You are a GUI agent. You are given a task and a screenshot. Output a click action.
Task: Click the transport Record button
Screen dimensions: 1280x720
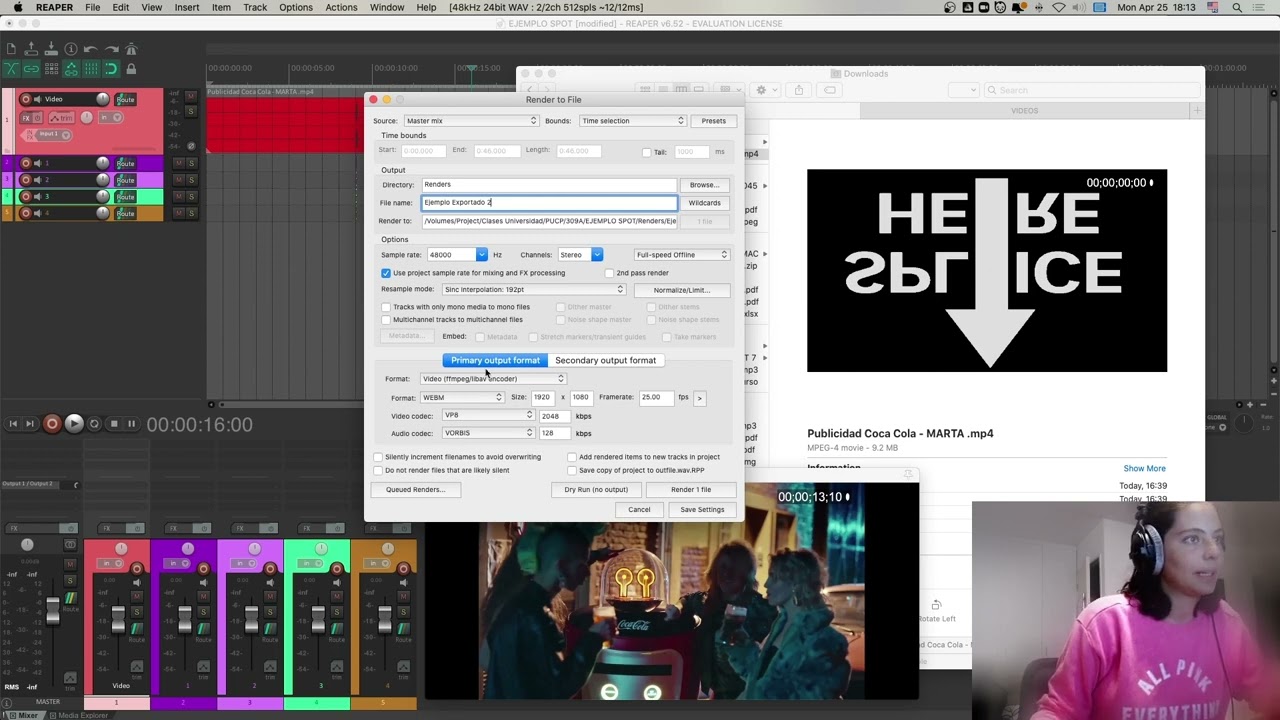click(x=52, y=424)
